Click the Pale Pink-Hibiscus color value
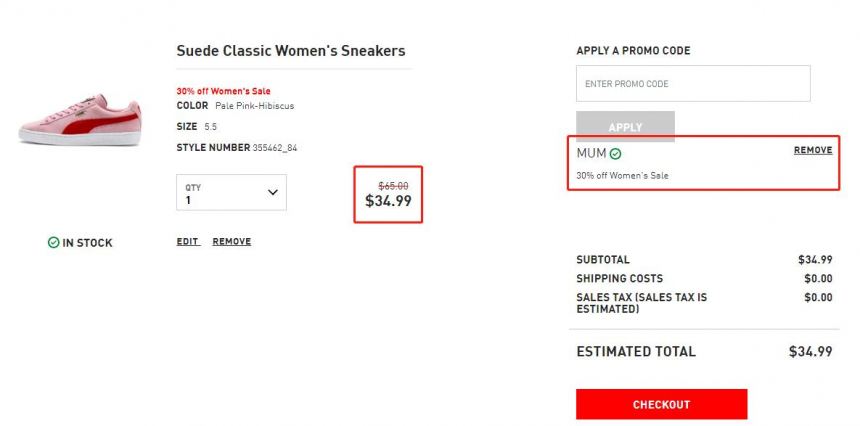 coord(254,106)
